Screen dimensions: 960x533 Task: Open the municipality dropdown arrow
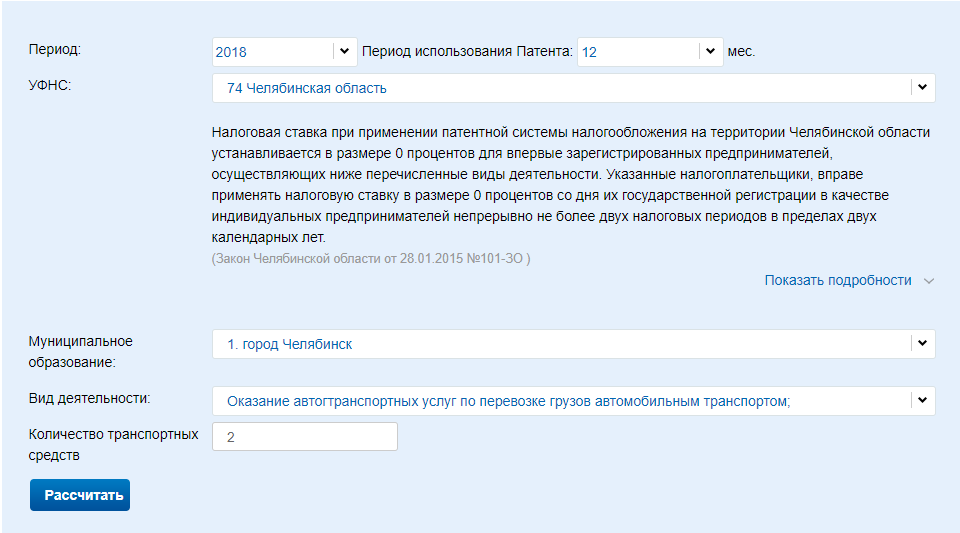(x=922, y=343)
